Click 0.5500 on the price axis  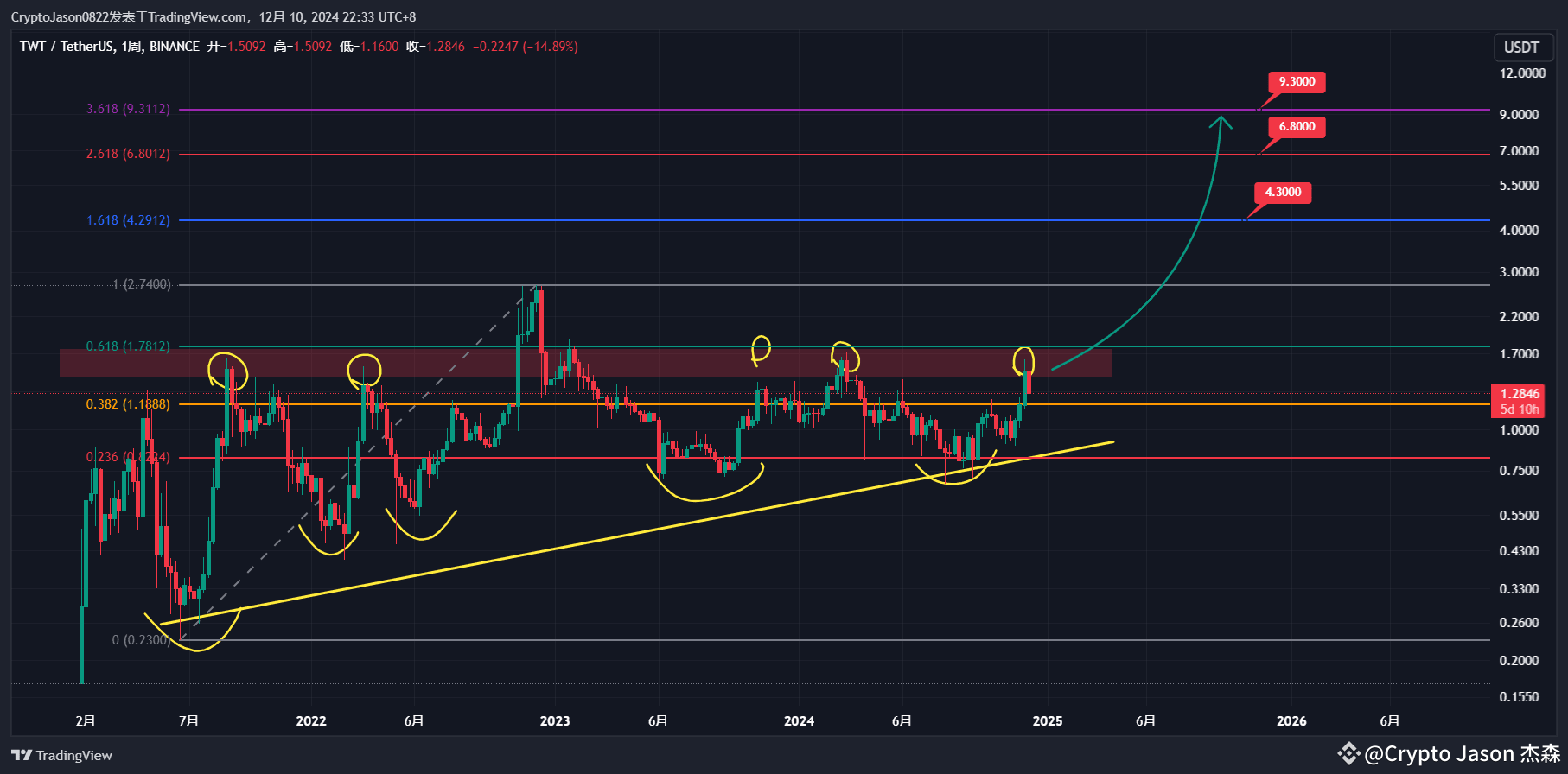pyautogui.click(x=1519, y=516)
